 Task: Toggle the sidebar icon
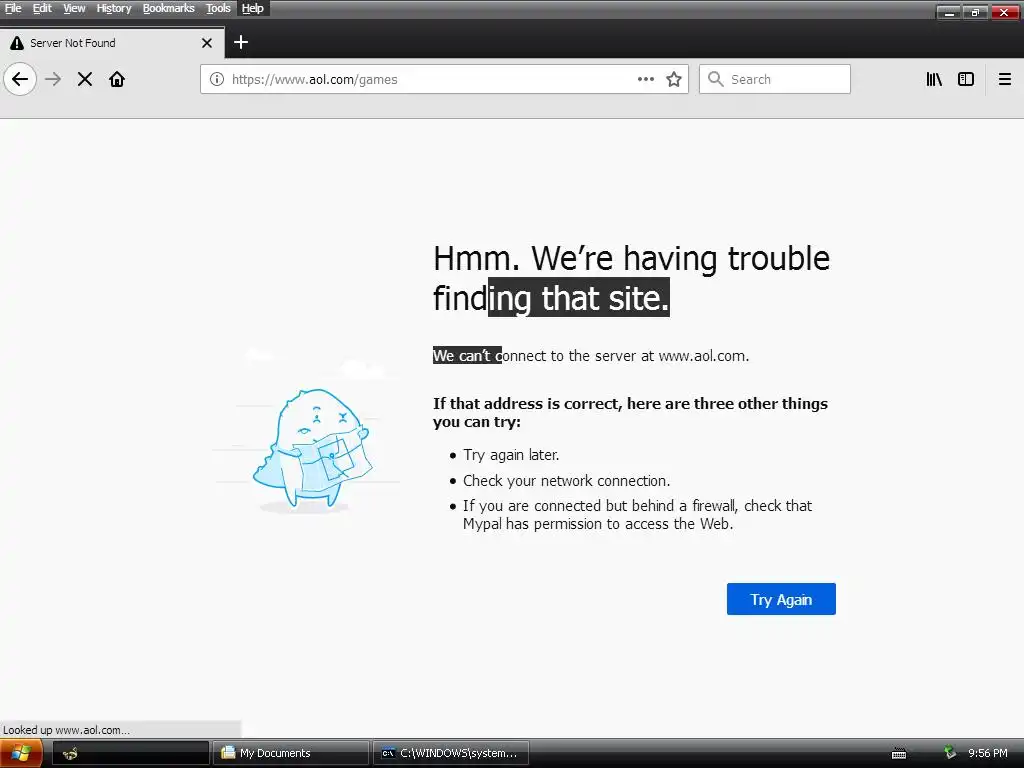(x=966, y=79)
